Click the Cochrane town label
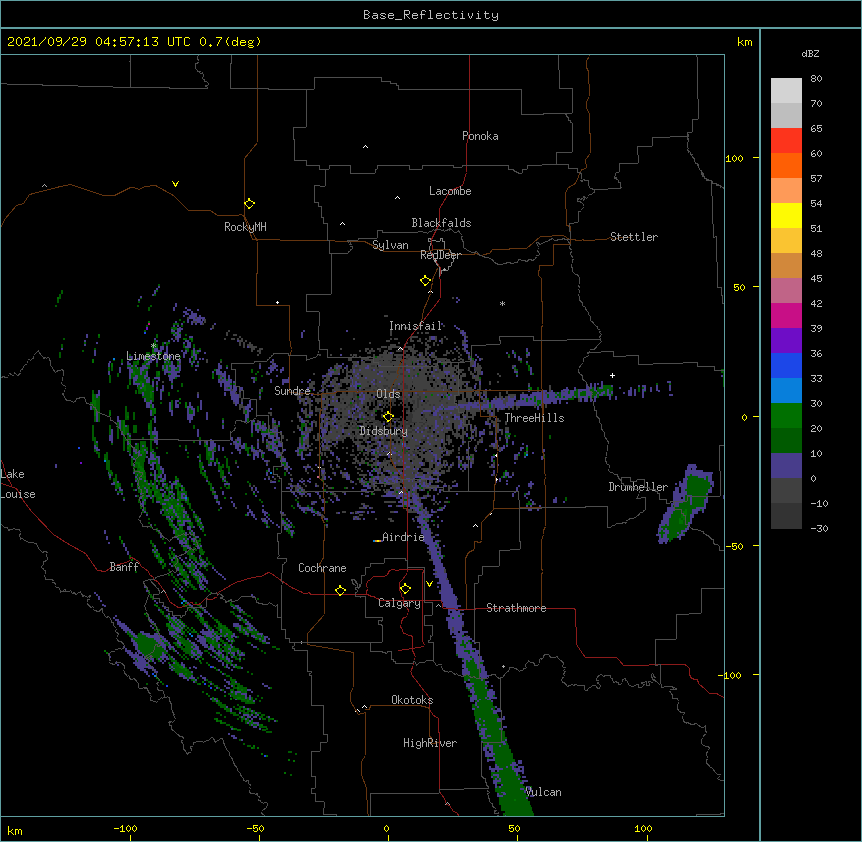 [322, 568]
